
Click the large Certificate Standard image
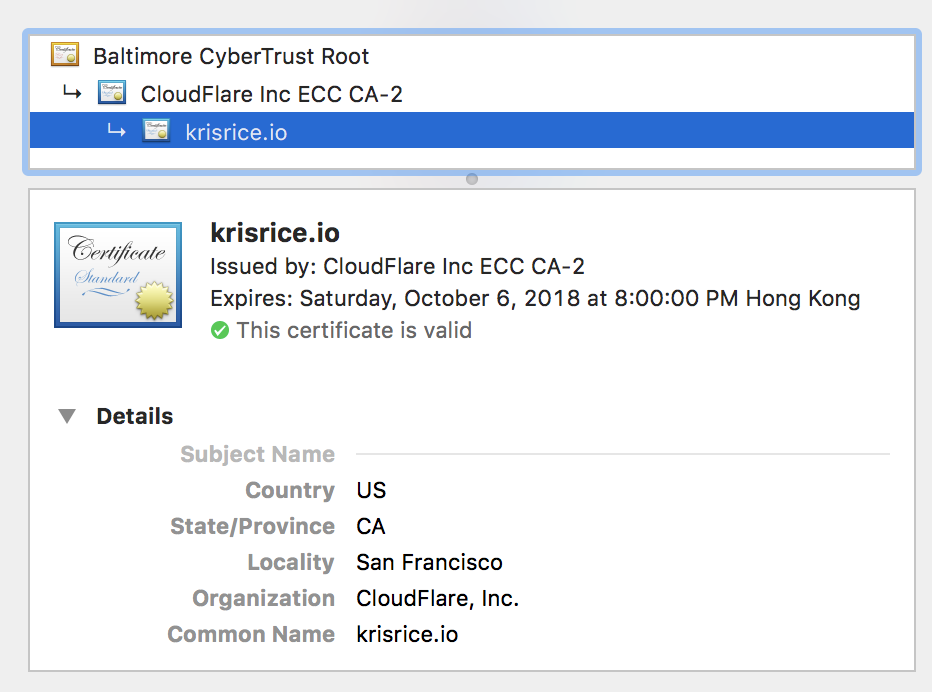pyautogui.click(x=118, y=275)
